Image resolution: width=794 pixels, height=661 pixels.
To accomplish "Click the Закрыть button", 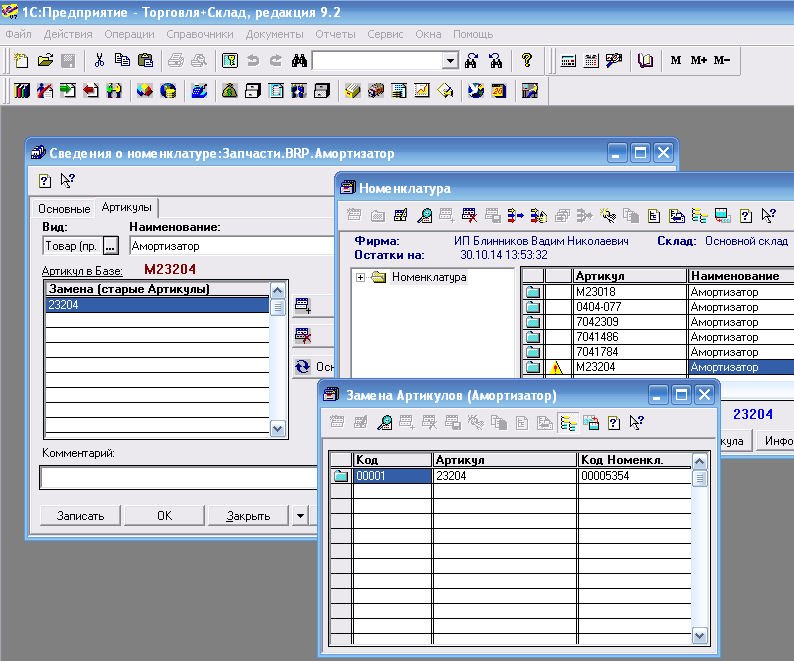I will [248, 516].
